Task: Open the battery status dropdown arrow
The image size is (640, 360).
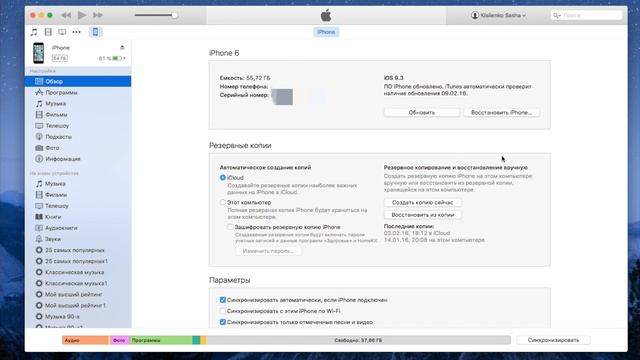Action: click(124, 58)
